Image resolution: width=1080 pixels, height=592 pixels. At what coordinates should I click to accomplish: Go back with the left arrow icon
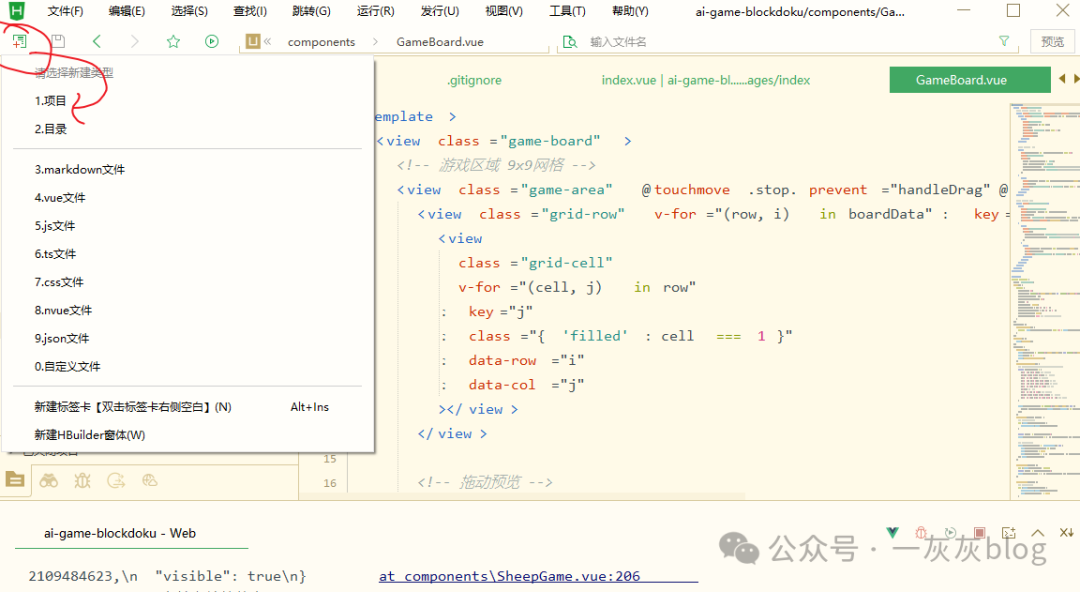97,42
